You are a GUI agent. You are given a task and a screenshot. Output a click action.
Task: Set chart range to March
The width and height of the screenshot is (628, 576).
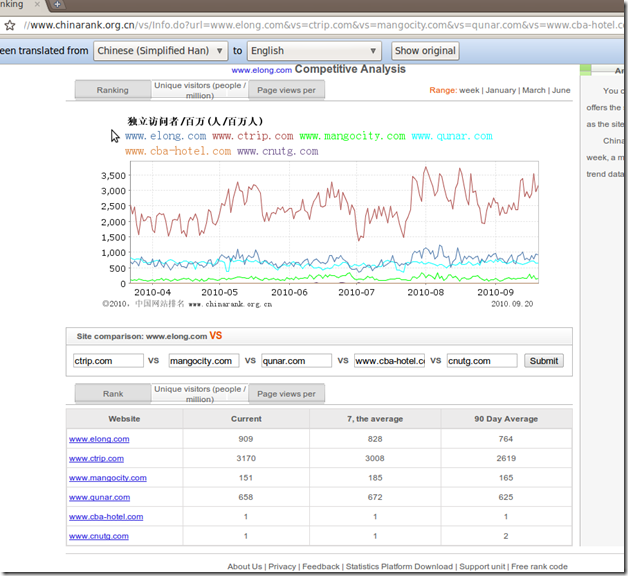tap(533, 90)
